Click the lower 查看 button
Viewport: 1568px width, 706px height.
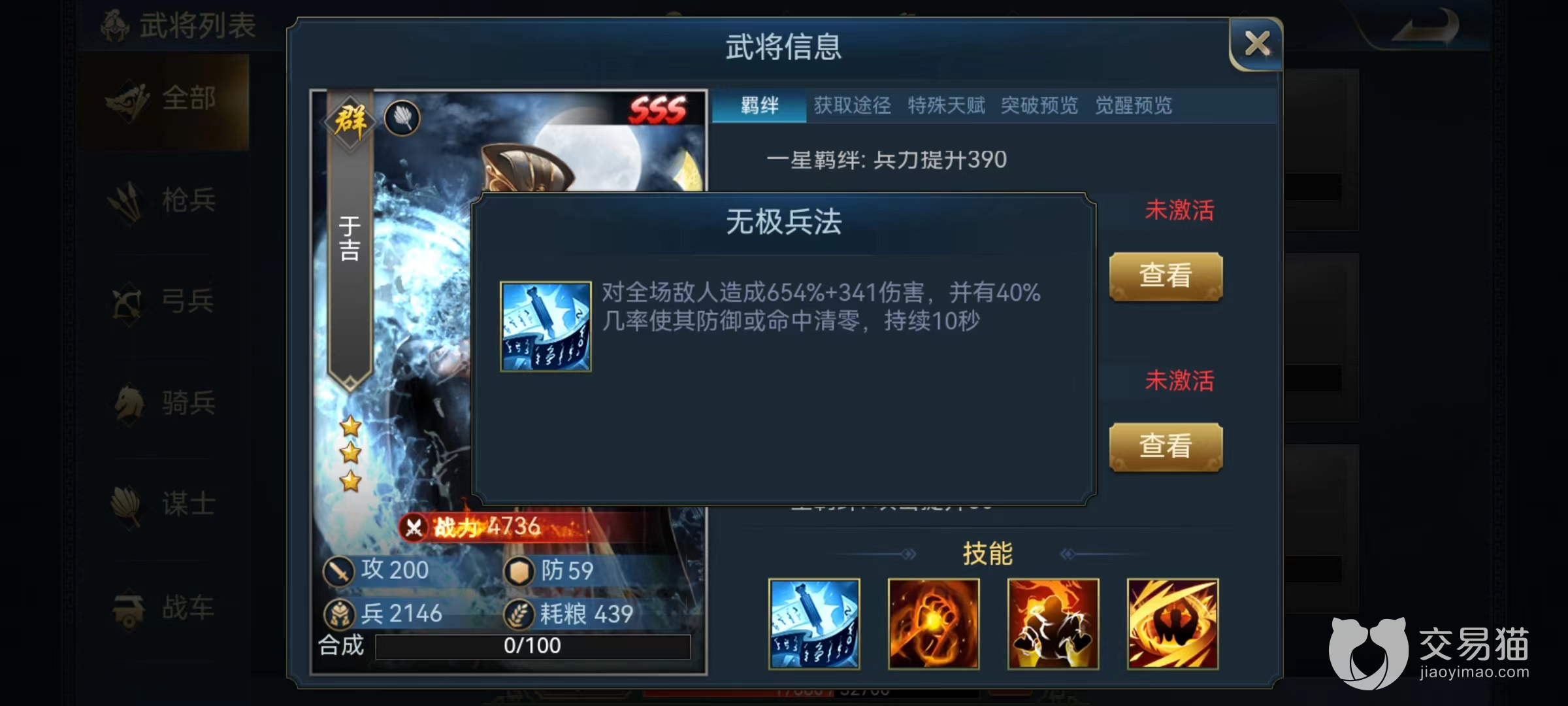[x=1166, y=447]
